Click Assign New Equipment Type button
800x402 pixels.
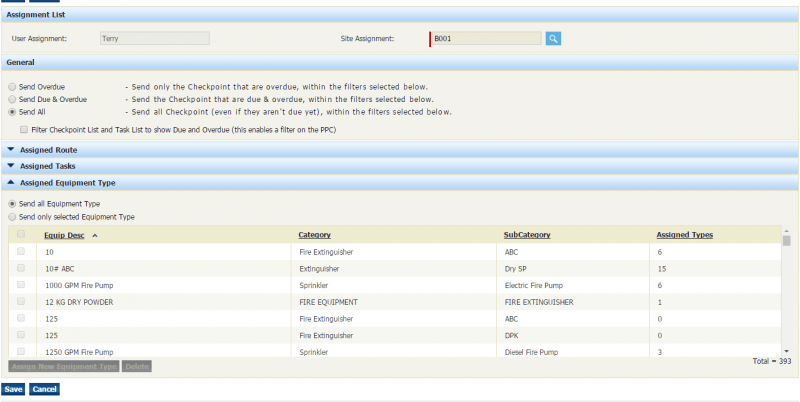click(x=64, y=366)
